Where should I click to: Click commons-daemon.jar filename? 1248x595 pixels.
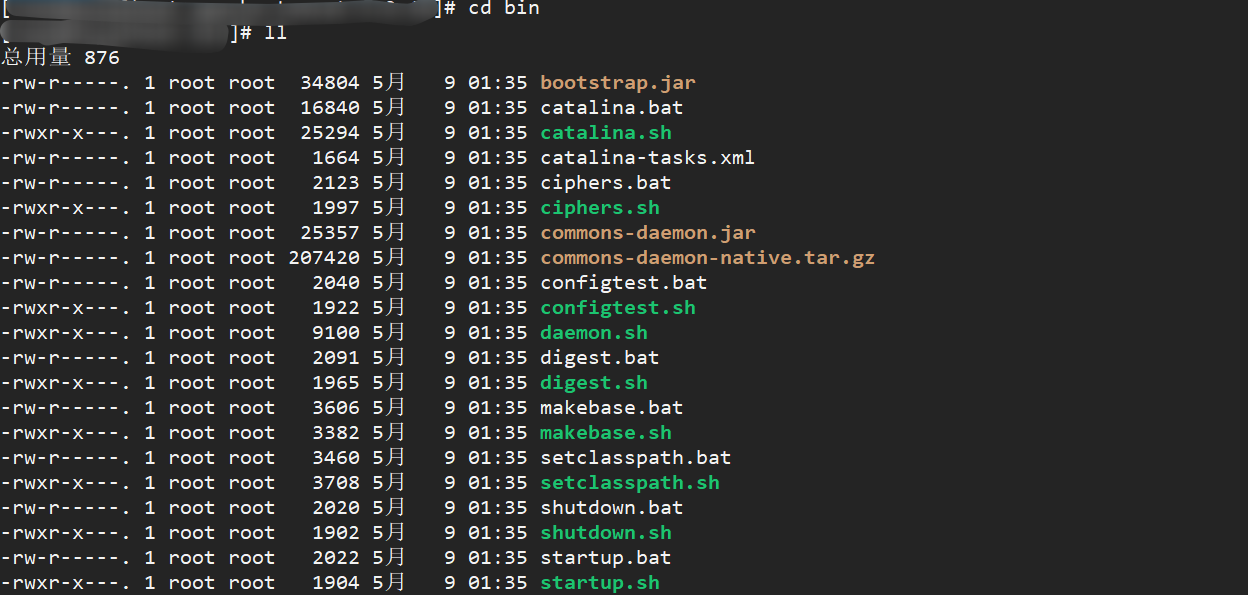647,233
